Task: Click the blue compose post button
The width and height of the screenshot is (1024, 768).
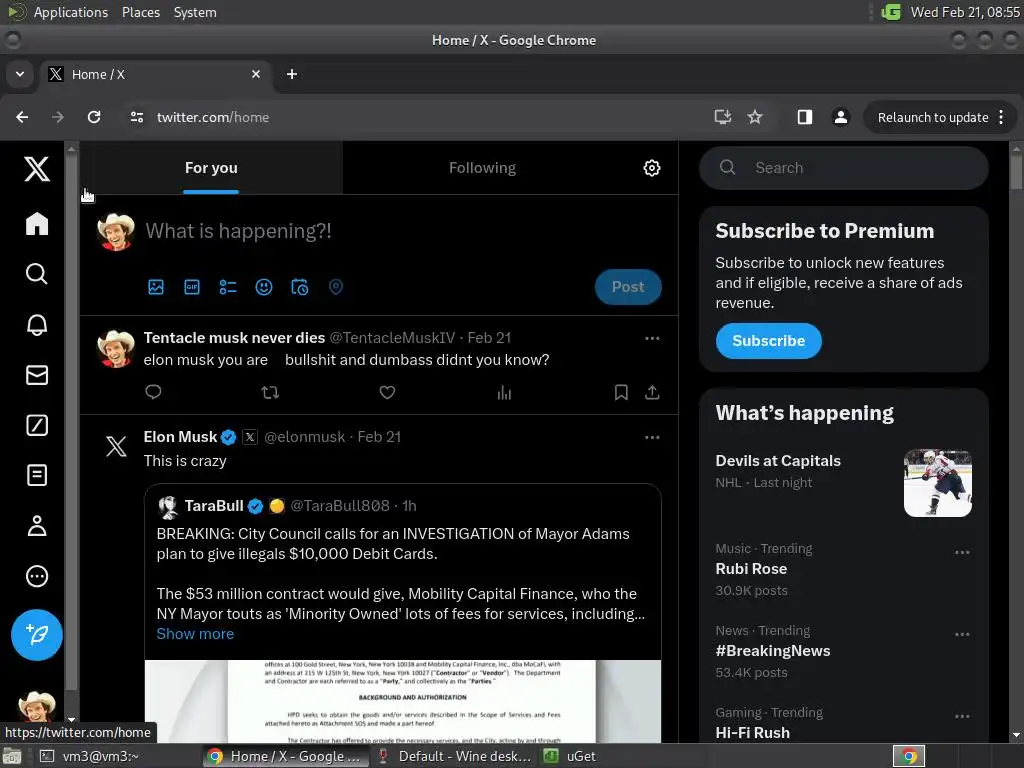Action: [37, 635]
